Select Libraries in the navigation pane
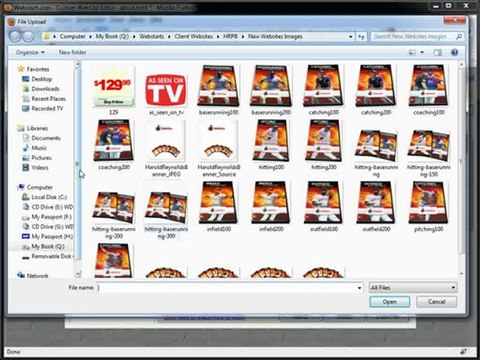 point(37,128)
